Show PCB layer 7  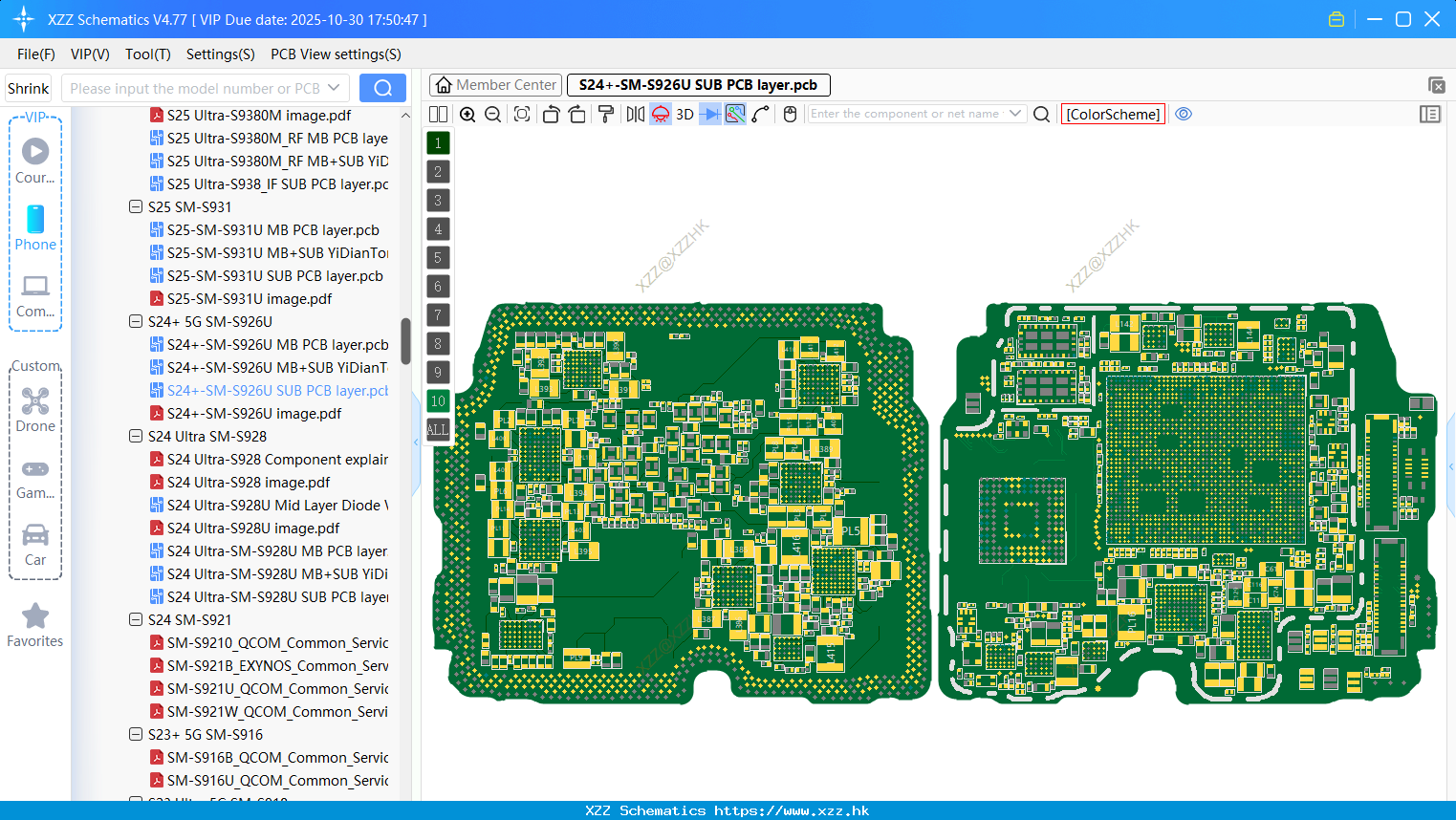[438, 314]
